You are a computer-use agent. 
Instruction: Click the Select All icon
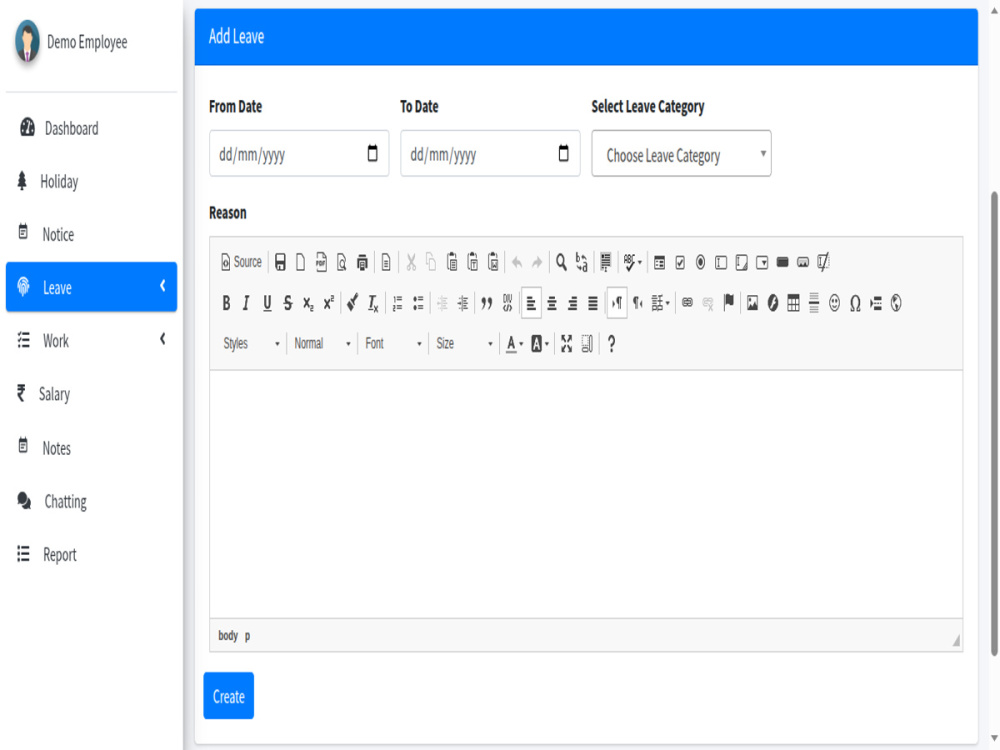[605, 262]
